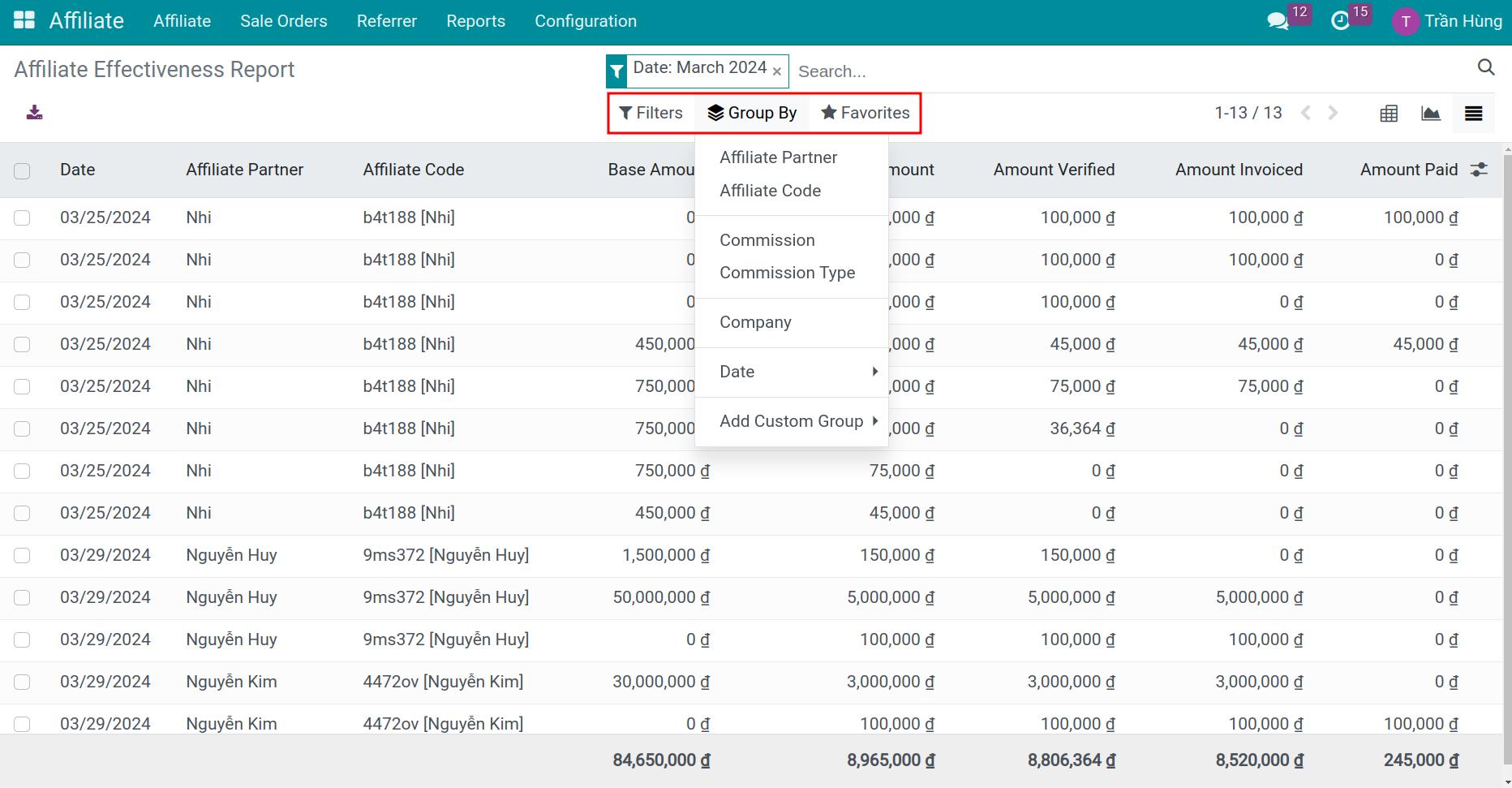The height and width of the screenshot is (788, 1512).
Task: Sort by Affiliate Code column header
Action: coord(413,170)
